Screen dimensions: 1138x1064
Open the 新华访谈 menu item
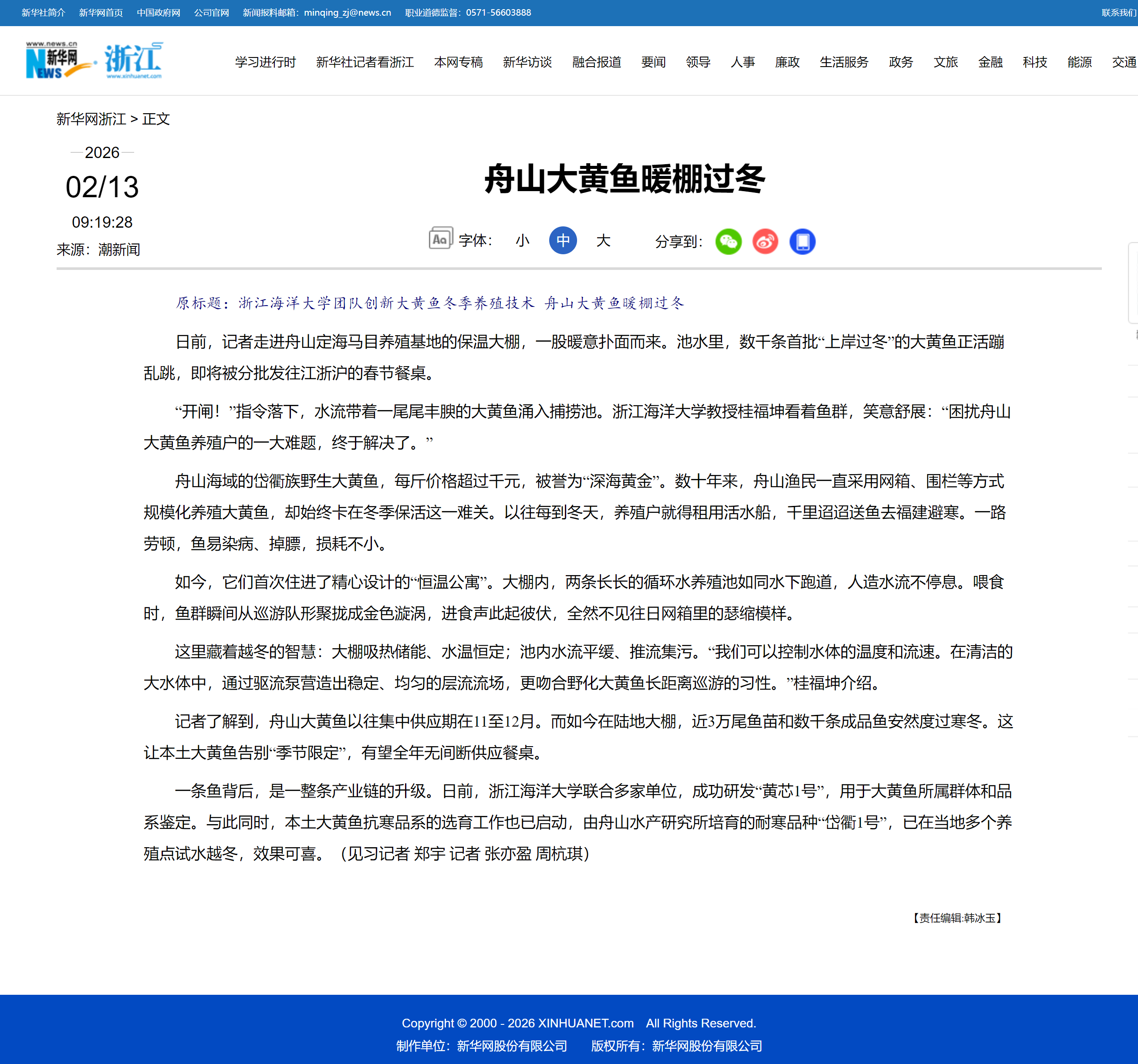pyautogui.click(x=527, y=62)
